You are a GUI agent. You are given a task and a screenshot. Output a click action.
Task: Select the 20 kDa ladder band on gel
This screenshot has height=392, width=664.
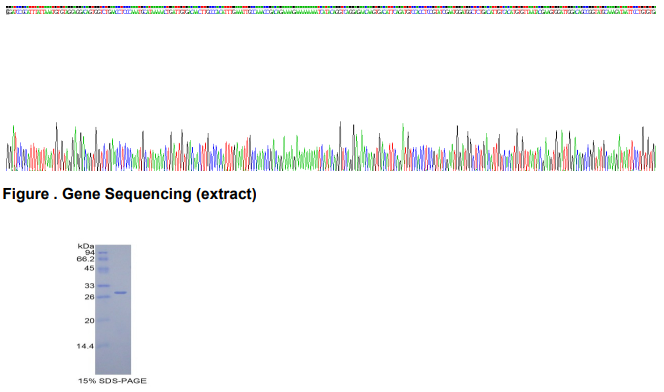pos(103,320)
